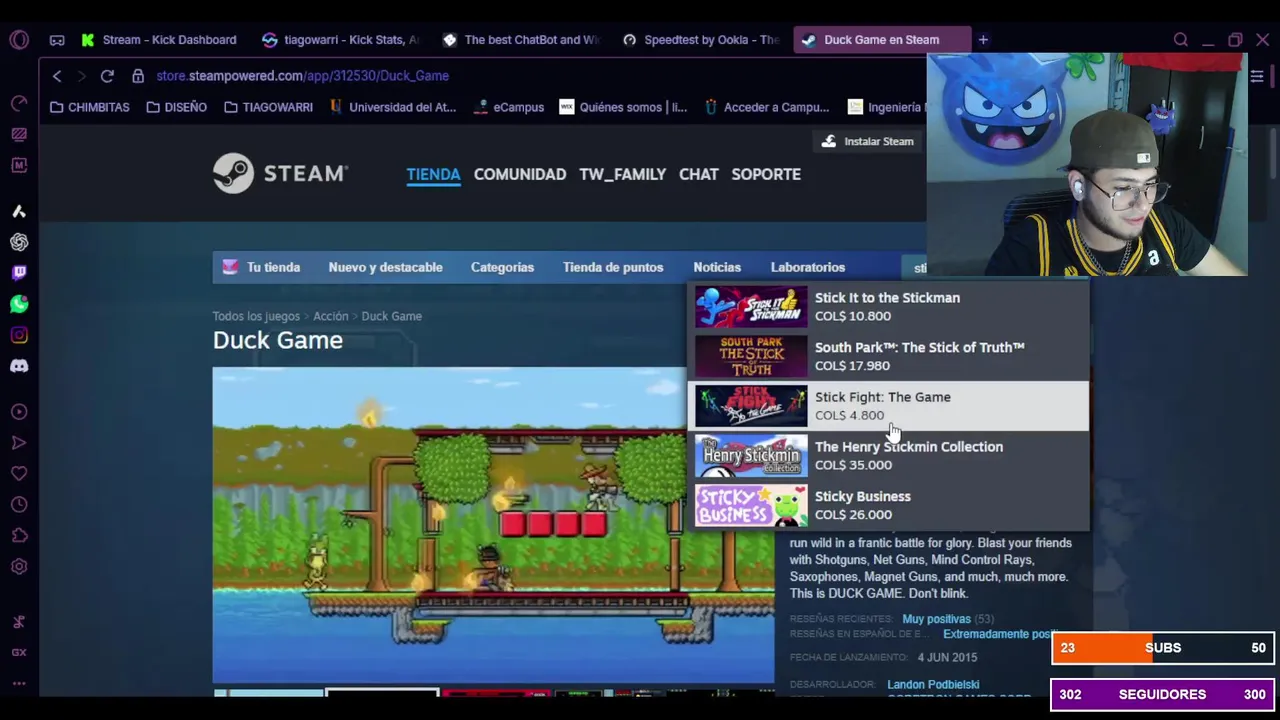The height and width of the screenshot is (720, 1280).
Task: Click the GX icon in sidebar
Action: pyautogui.click(x=19, y=652)
